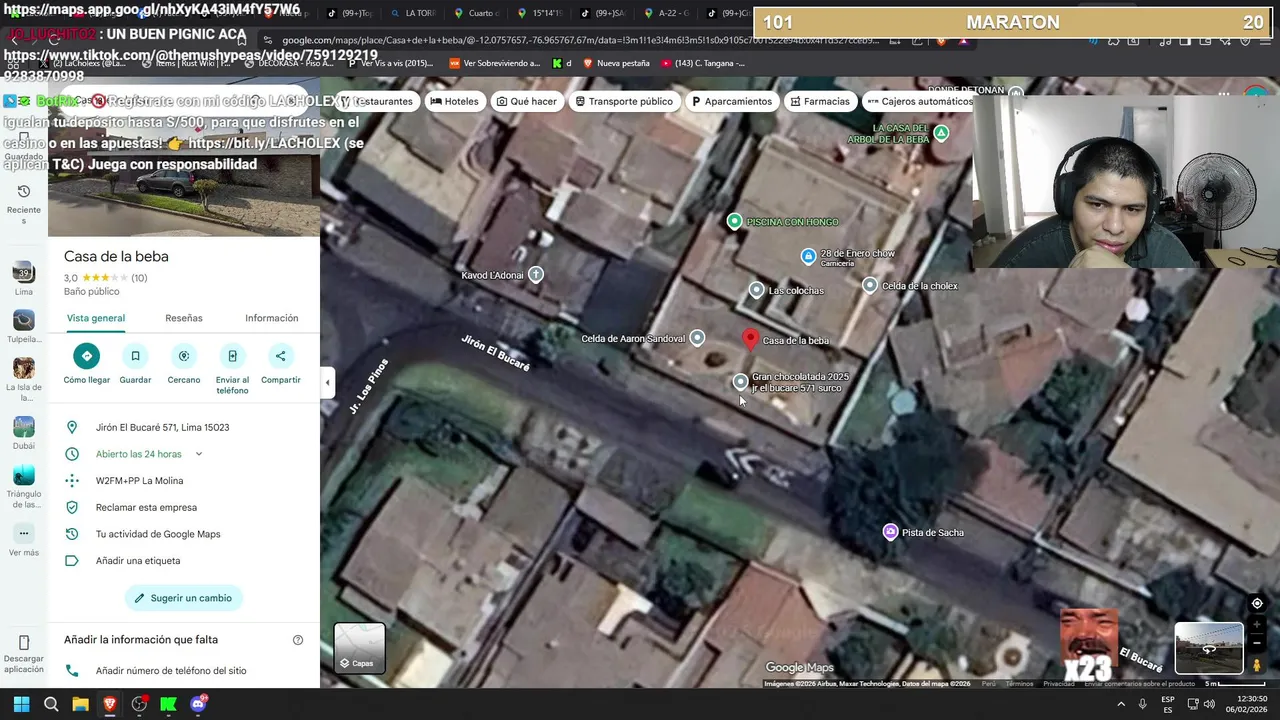
Task: Open Dubái recent place in sidebar
Action: [24, 427]
